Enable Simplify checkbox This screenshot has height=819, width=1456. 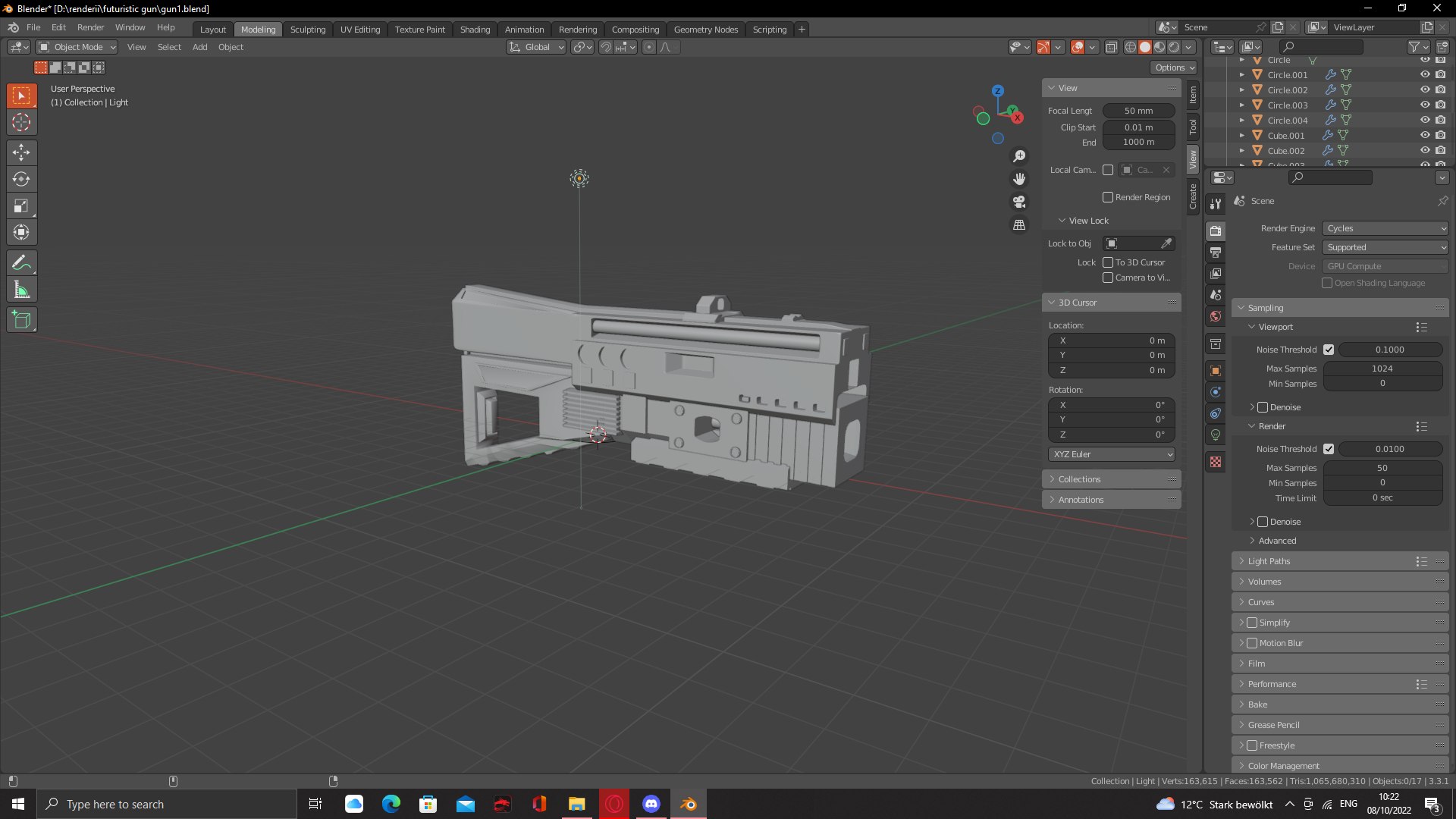[1252, 623]
